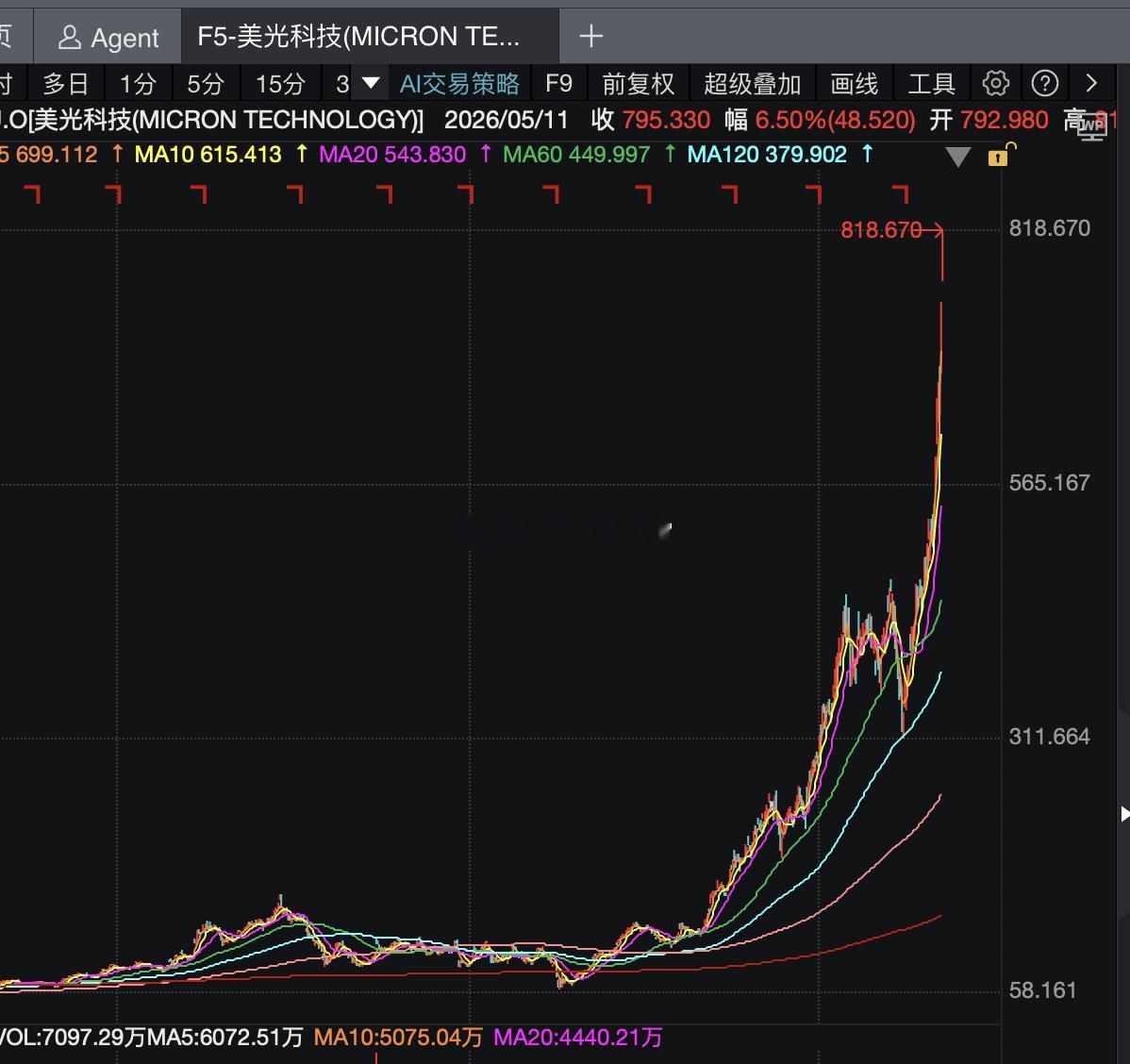Click the open price 792.980
Screen dimensions: 1130x1064
[1004, 120]
